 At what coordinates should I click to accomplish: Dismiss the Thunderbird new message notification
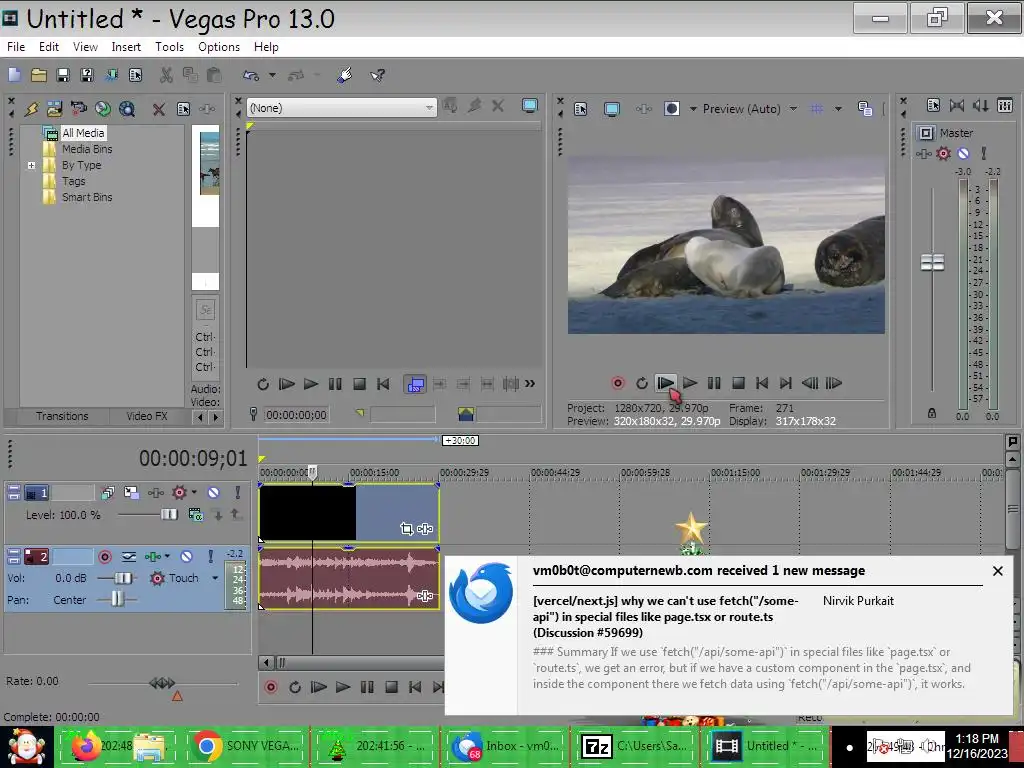997,571
